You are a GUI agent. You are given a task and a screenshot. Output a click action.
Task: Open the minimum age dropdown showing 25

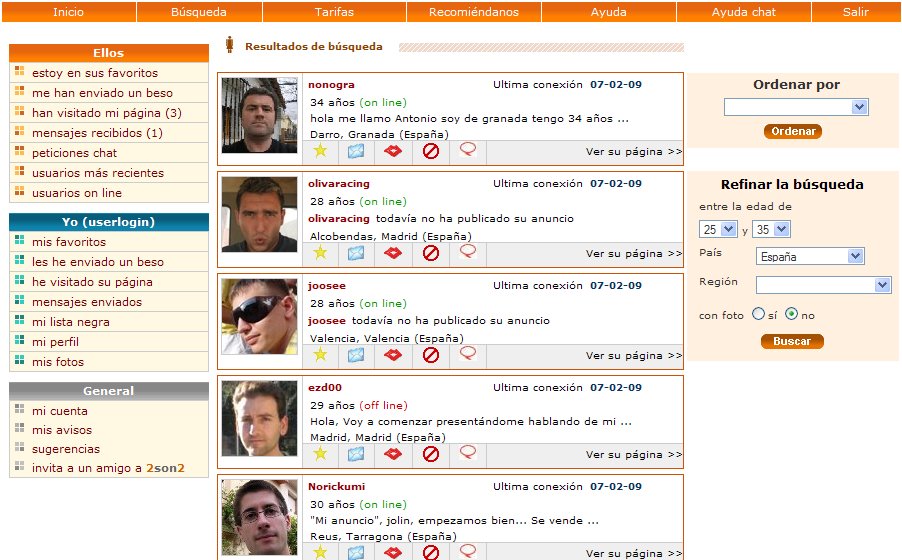pos(718,229)
